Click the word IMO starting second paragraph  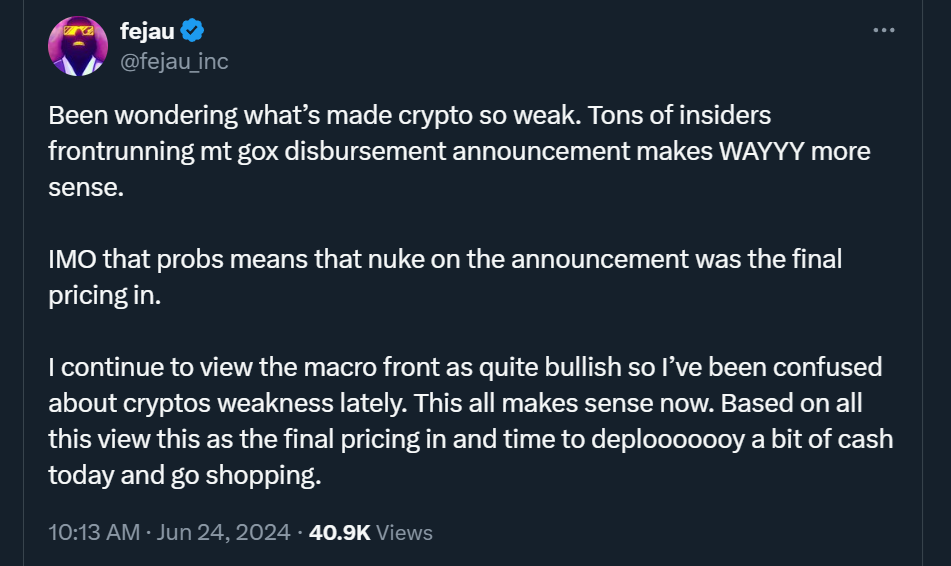click(x=71, y=260)
